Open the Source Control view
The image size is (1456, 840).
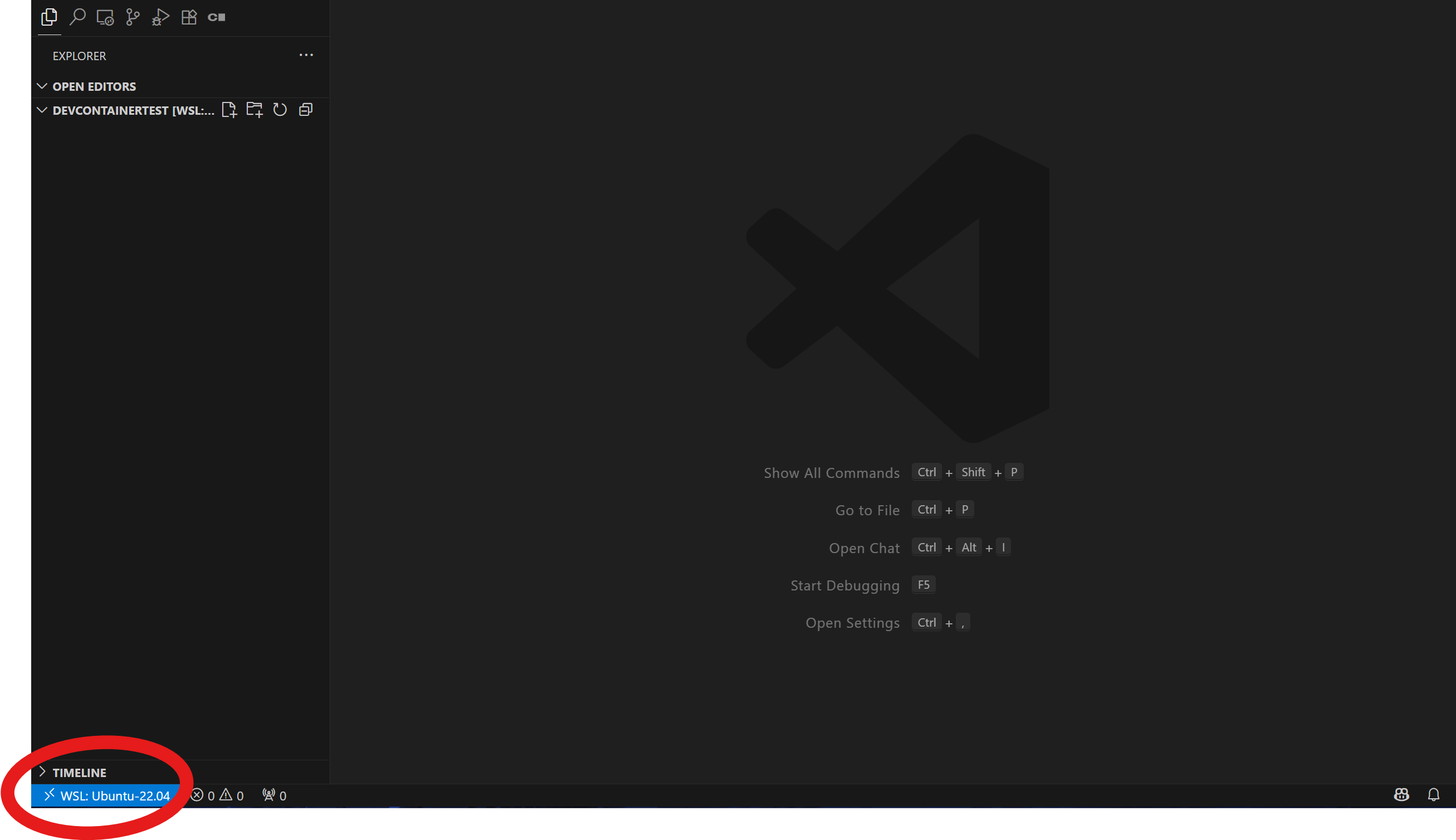133,17
